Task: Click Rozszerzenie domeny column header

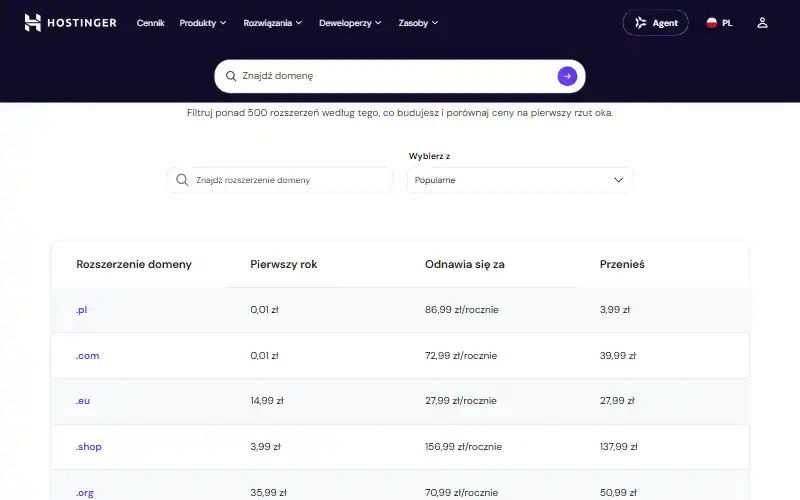Action: tap(134, 264)
